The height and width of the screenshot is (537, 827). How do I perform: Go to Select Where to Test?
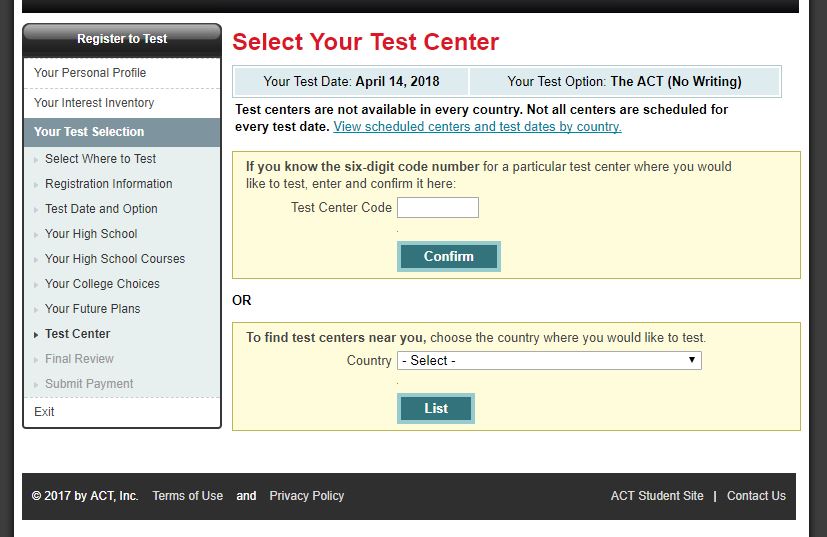coord(100,159)
